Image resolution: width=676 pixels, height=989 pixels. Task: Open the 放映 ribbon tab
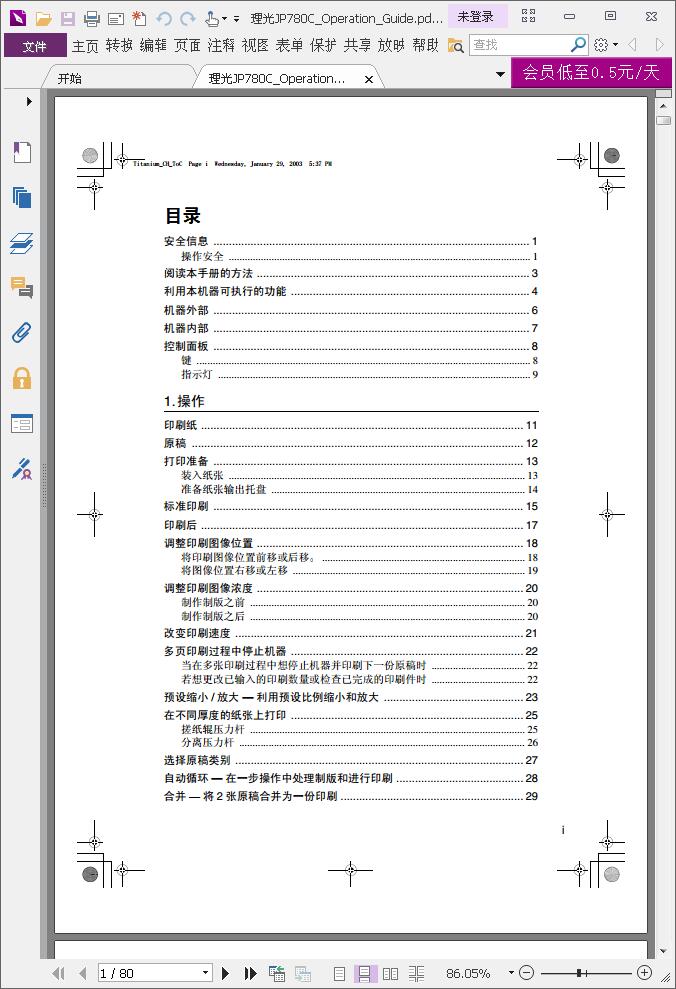click(x=391, y=45)
